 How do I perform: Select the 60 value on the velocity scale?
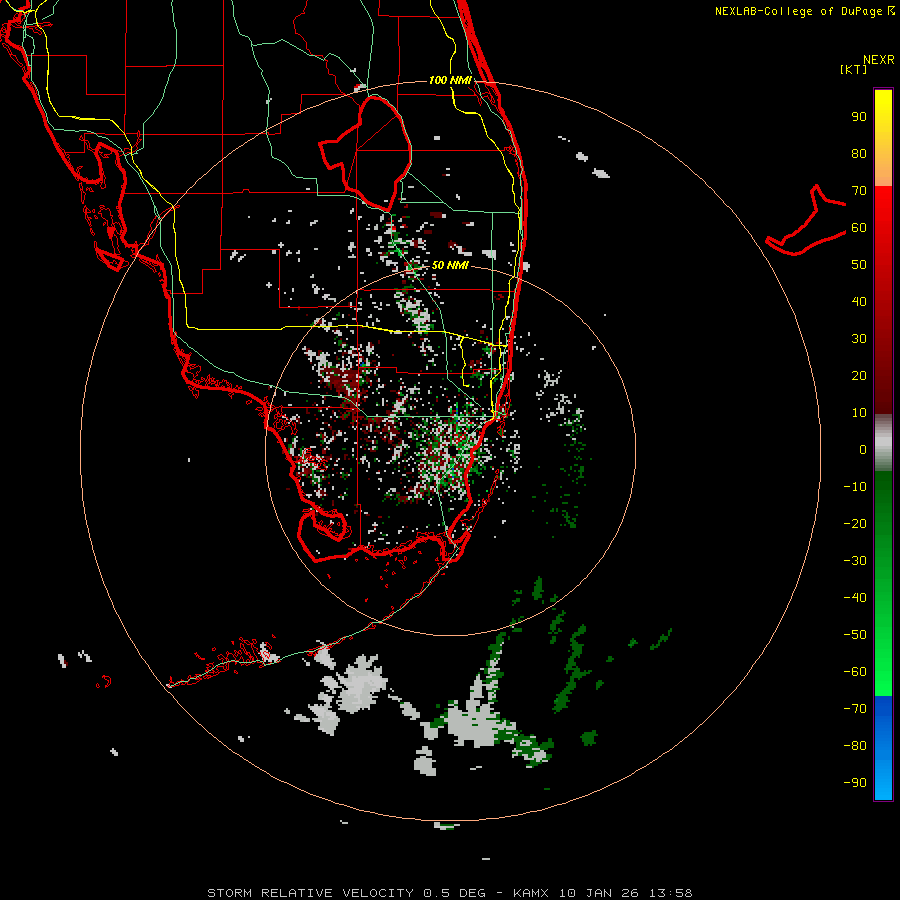tap(859, 228)
